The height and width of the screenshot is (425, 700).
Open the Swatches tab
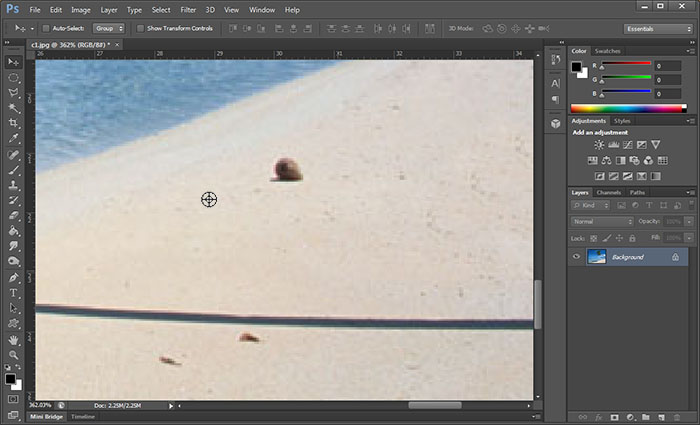607,51
